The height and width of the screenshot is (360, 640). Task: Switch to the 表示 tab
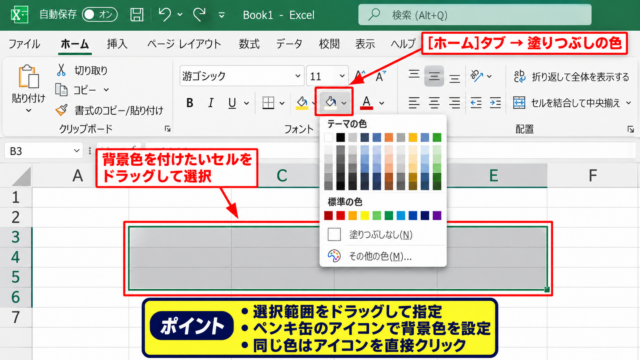(x=365, y=44)
